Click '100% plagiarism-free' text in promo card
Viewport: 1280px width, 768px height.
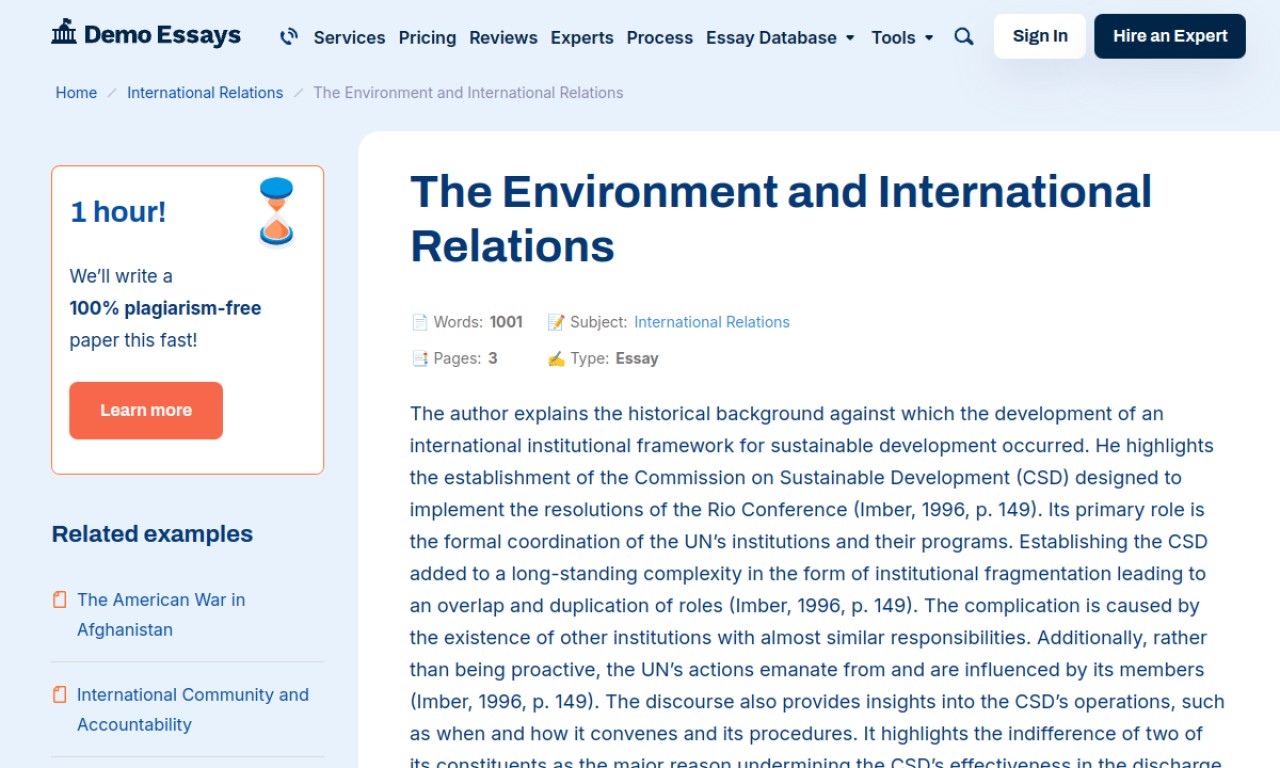(x=165, y=308)
